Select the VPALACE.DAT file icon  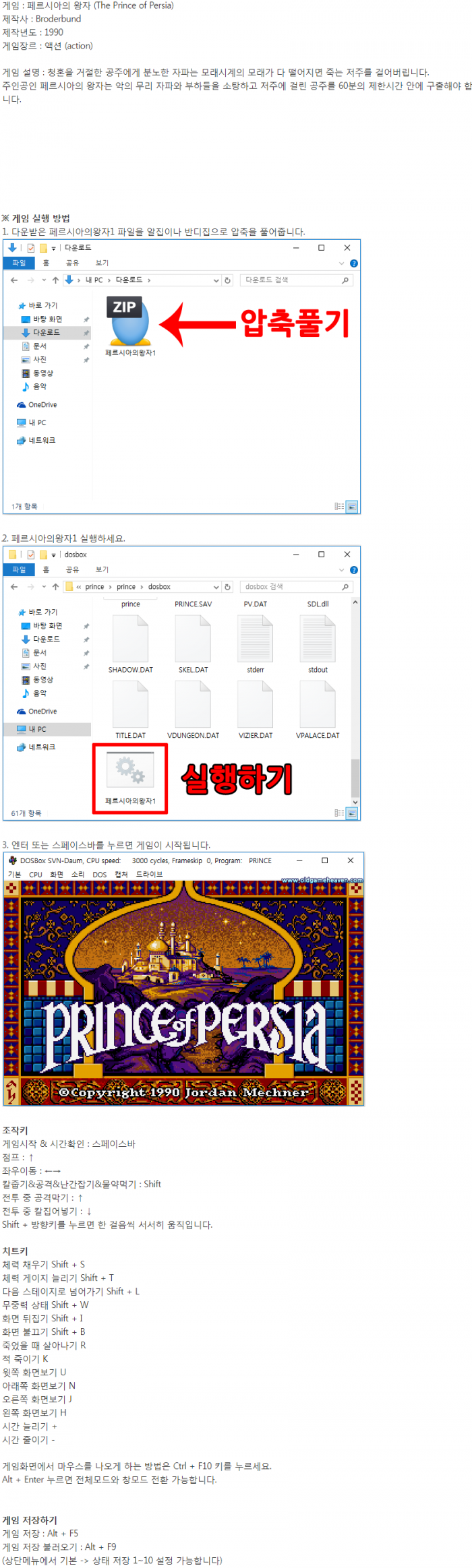(x=318, y=703)
